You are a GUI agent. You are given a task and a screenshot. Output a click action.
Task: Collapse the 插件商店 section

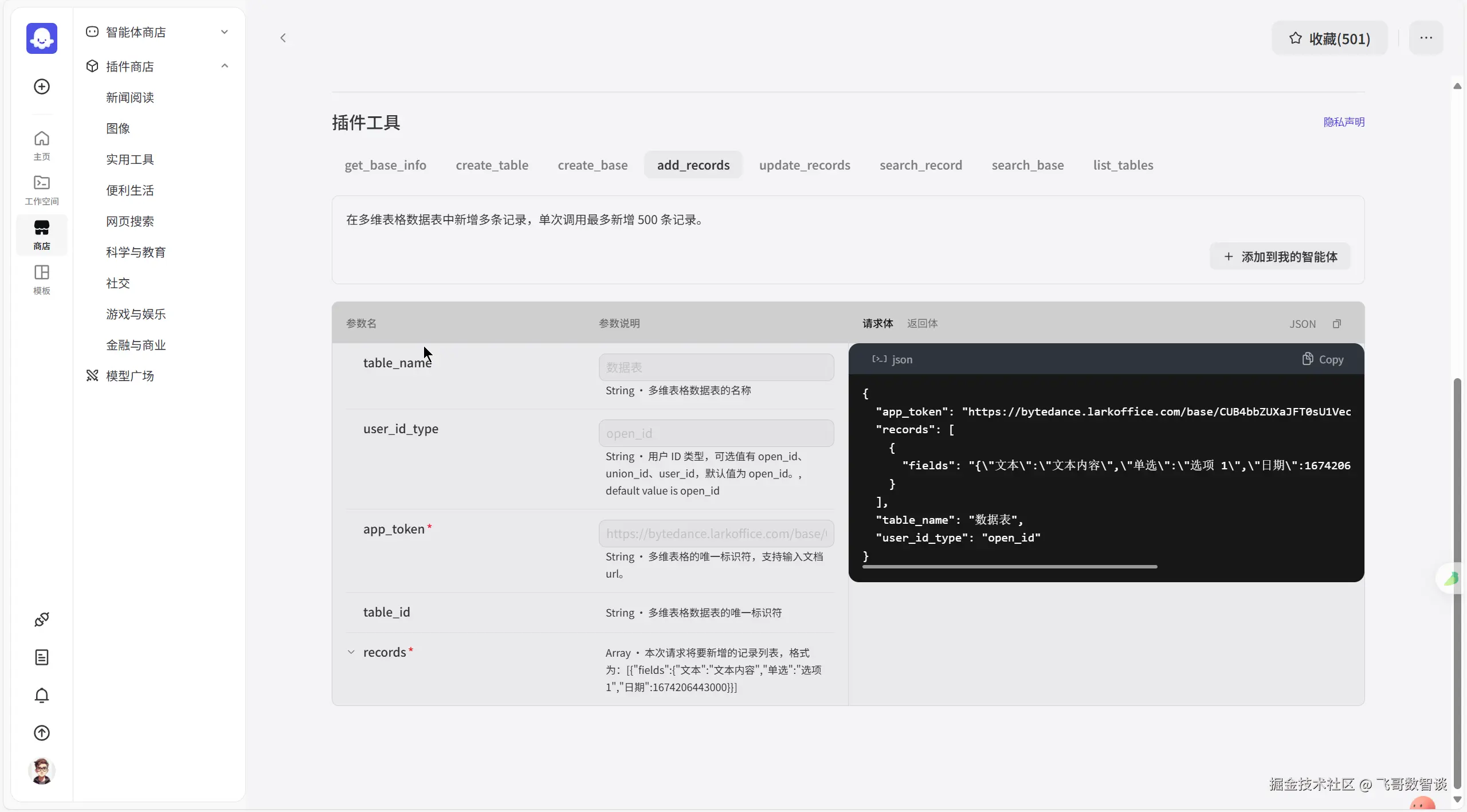click(x=224, y=66)
